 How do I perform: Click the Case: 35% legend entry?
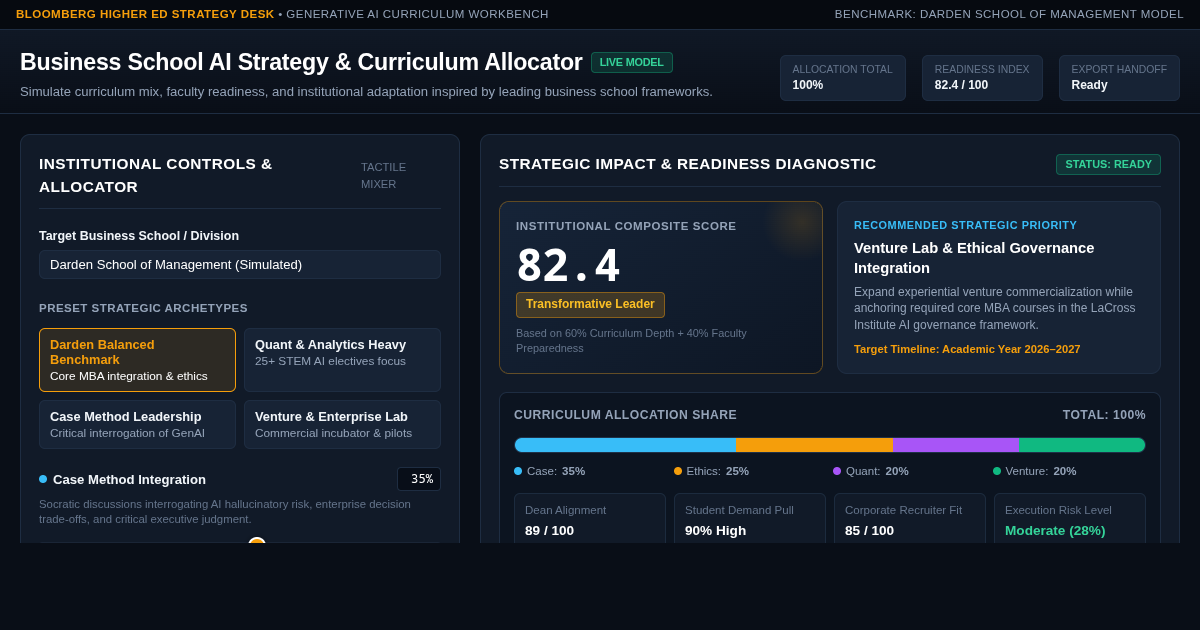(x=550, y=471)
